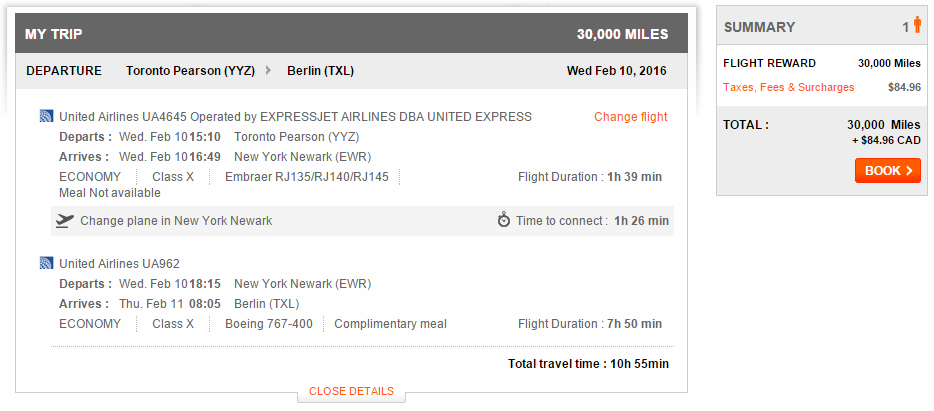934x411 pixels.
Task: Click the United Airlines logo beside flight UA4645
Action: [x=46, y=117]
